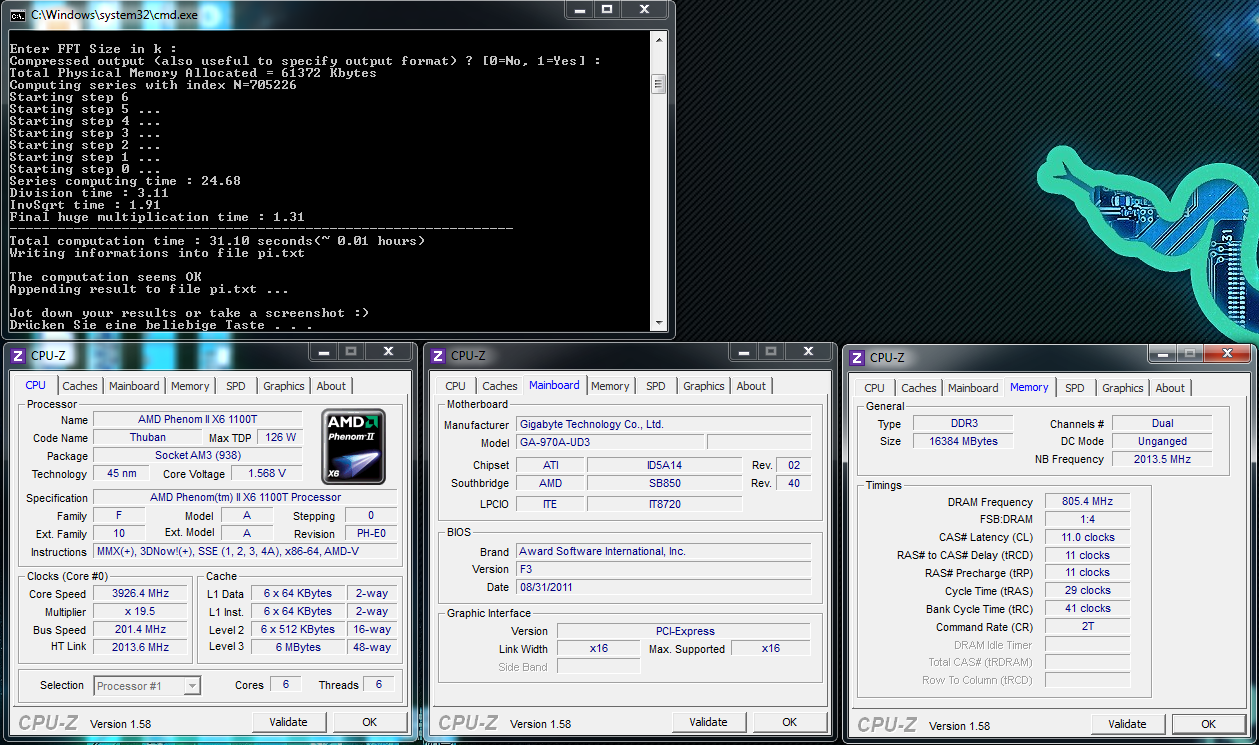Click the Manufacturer field Gigabyte Technology Co., Ltd.

(x=663, y=424)
